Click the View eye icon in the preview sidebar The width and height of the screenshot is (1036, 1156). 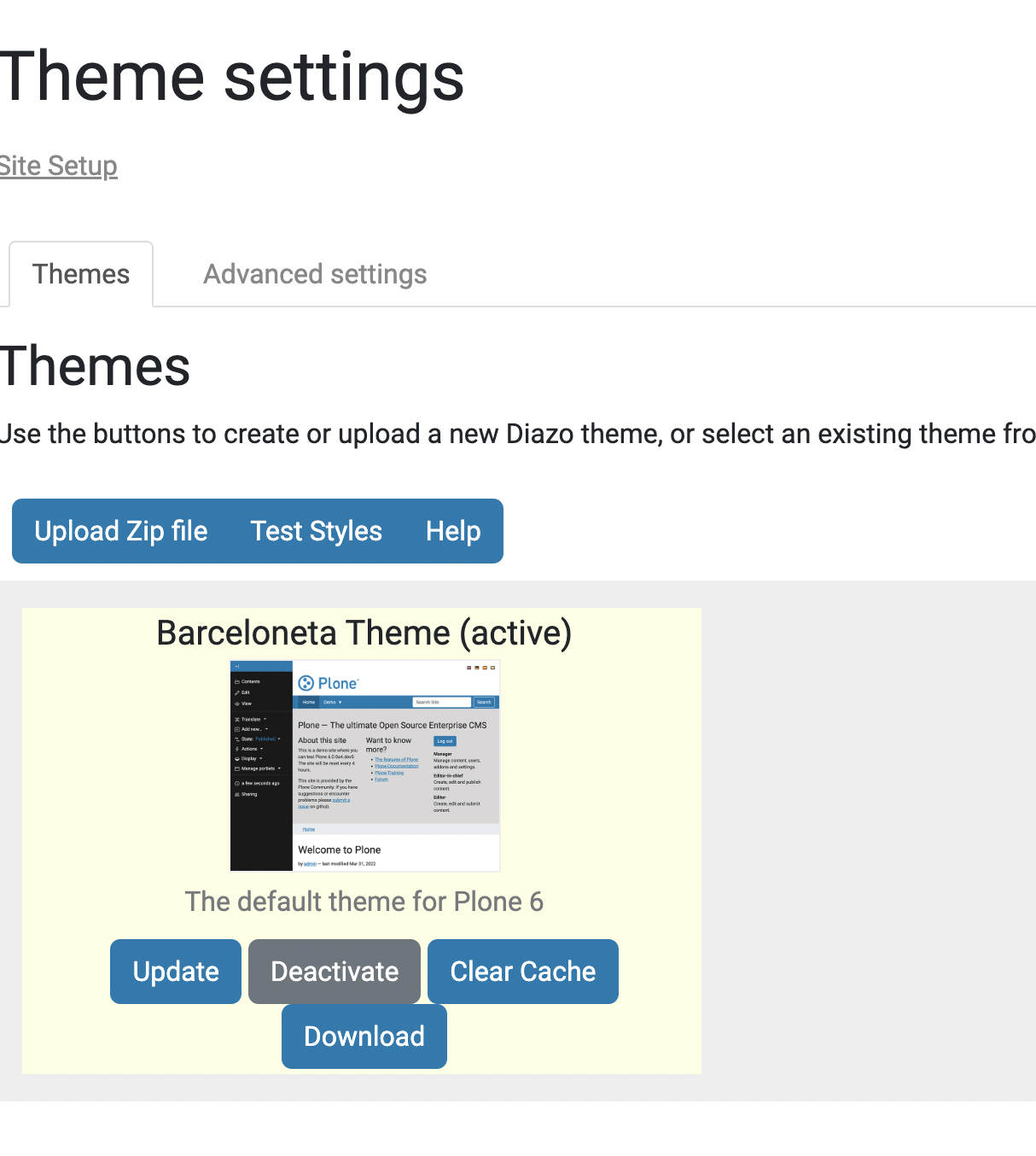(236, 704)
